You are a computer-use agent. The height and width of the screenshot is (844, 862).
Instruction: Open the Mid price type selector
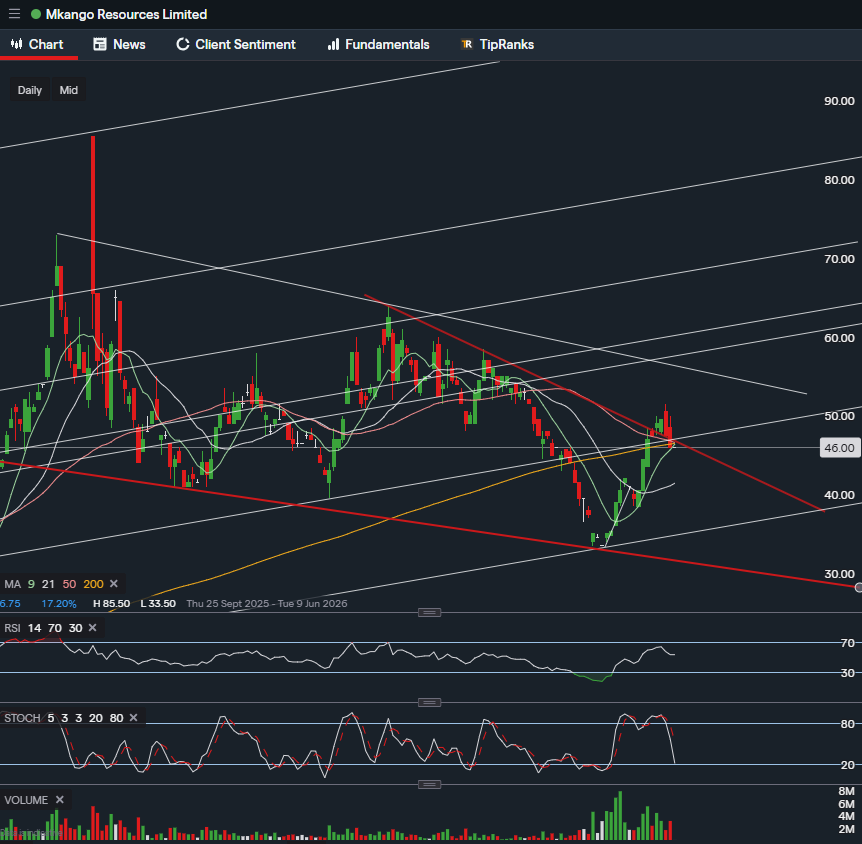69,90
